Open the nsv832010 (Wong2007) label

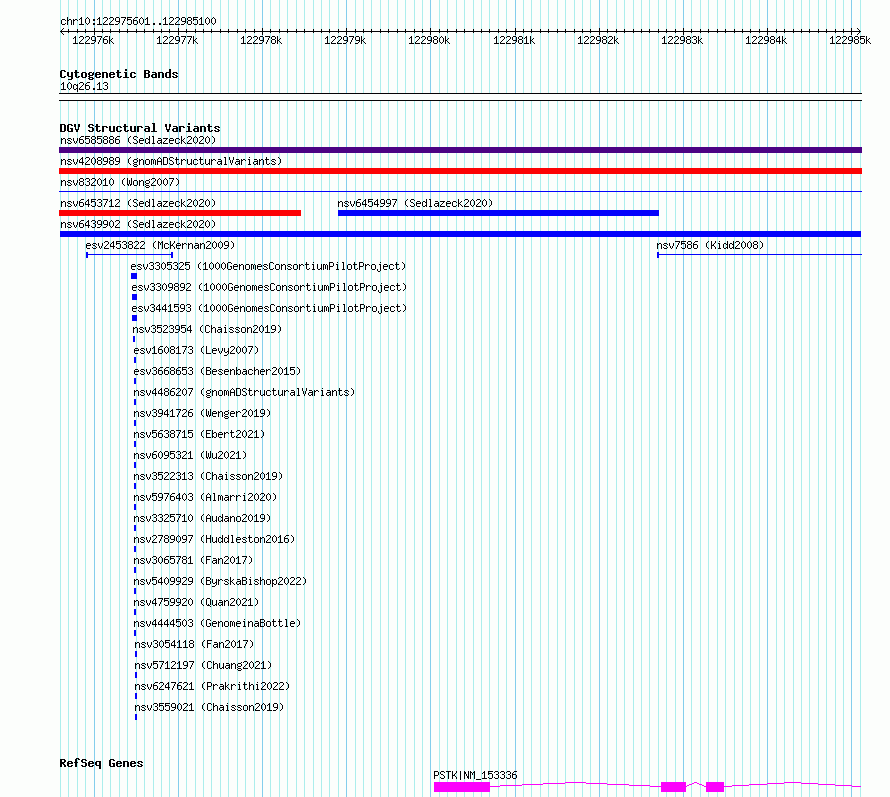pyautogui.click(x=120, y=182)
